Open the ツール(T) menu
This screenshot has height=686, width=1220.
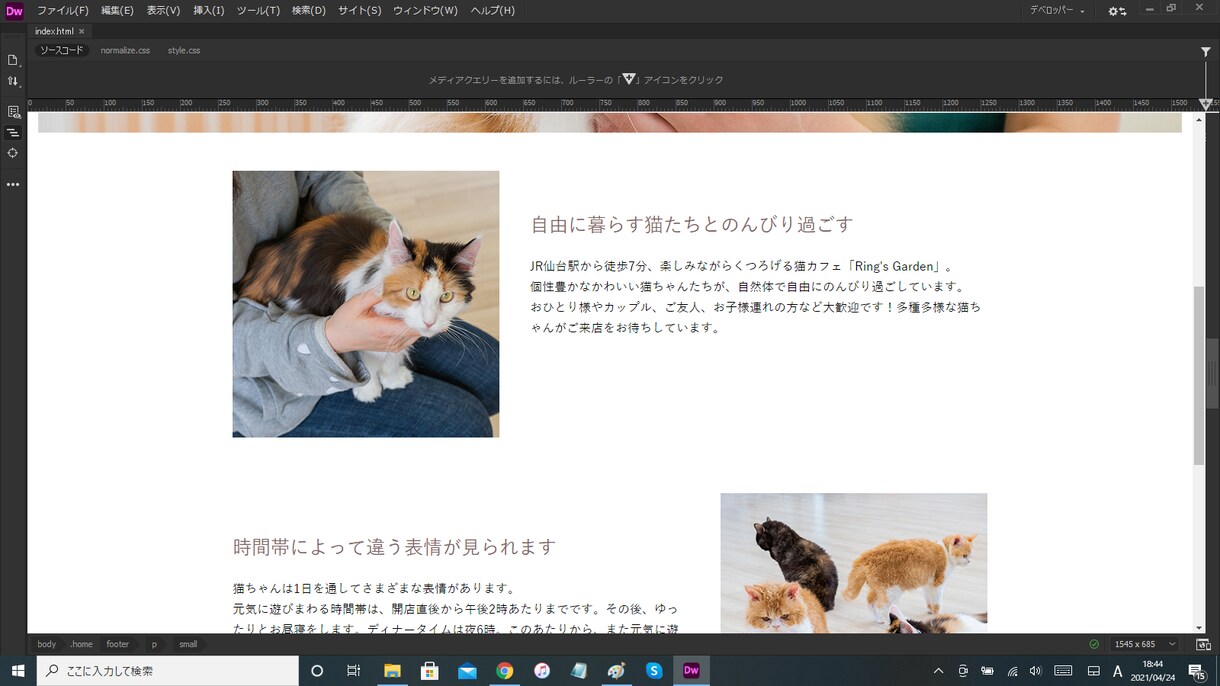(258, 10)
